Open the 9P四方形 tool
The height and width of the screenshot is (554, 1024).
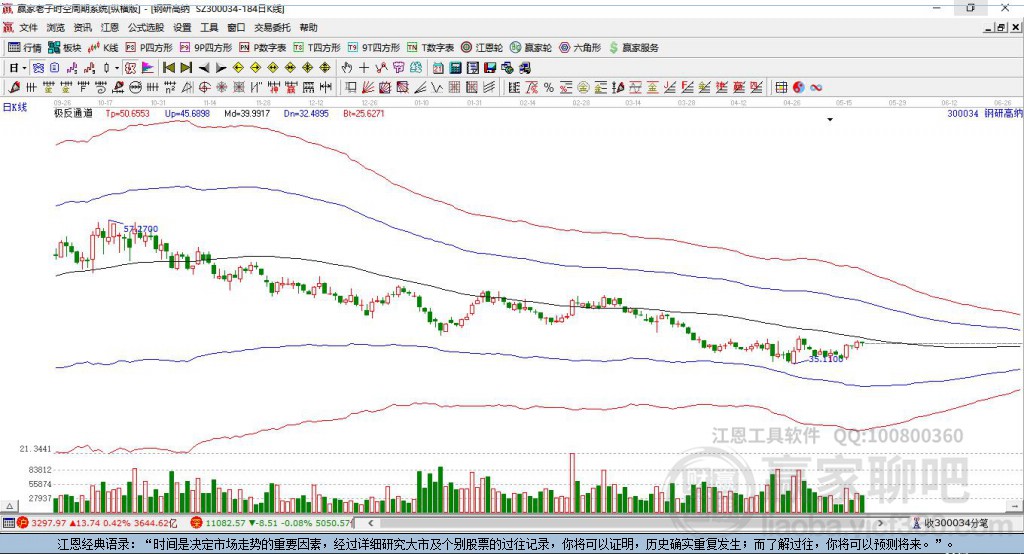coord(206,48)
